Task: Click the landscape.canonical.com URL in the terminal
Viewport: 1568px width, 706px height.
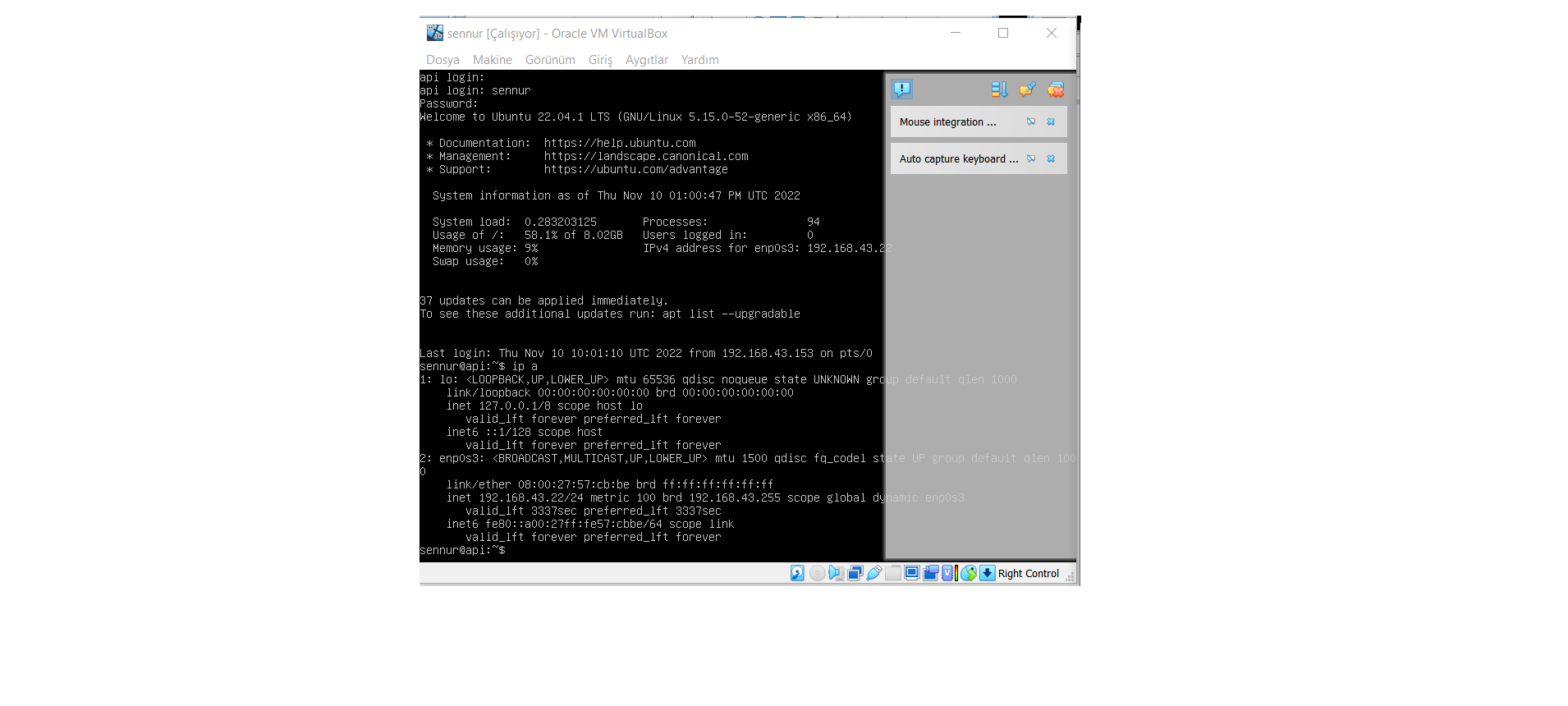Action: click(x=646, y=156)
